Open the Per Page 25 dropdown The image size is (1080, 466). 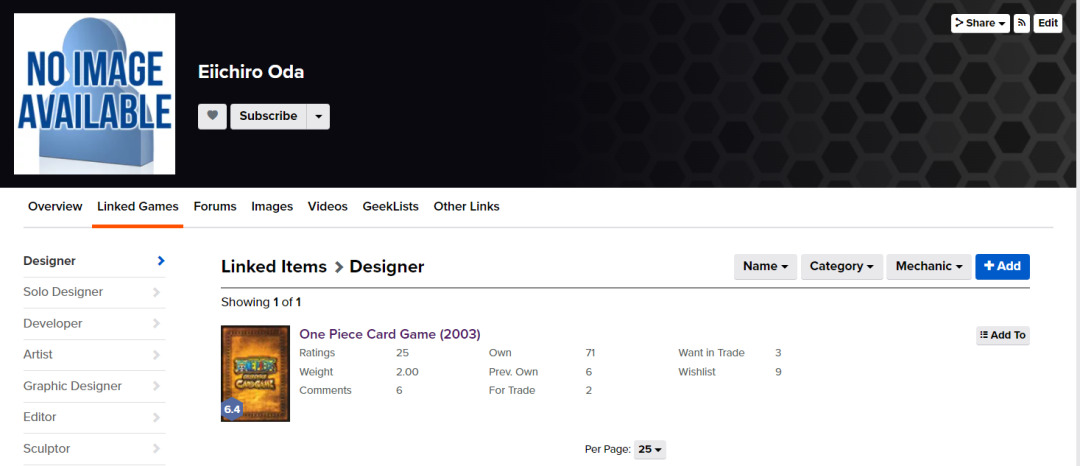(650, 449)
